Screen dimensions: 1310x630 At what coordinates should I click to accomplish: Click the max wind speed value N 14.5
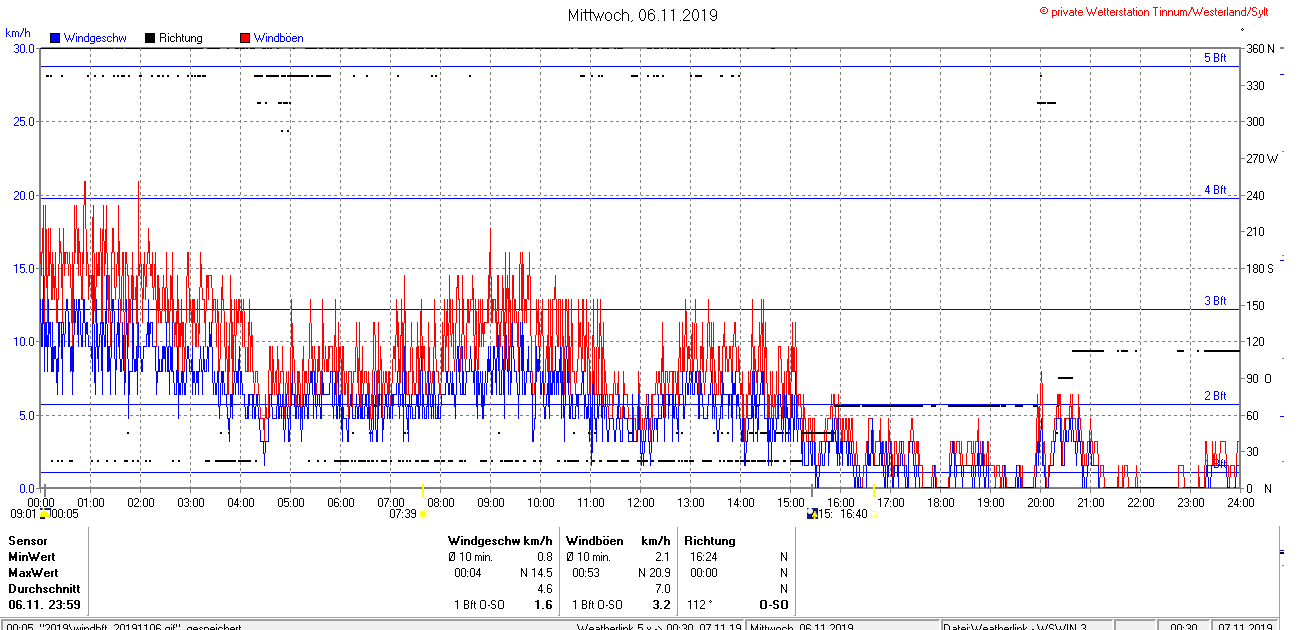[536, 573]
